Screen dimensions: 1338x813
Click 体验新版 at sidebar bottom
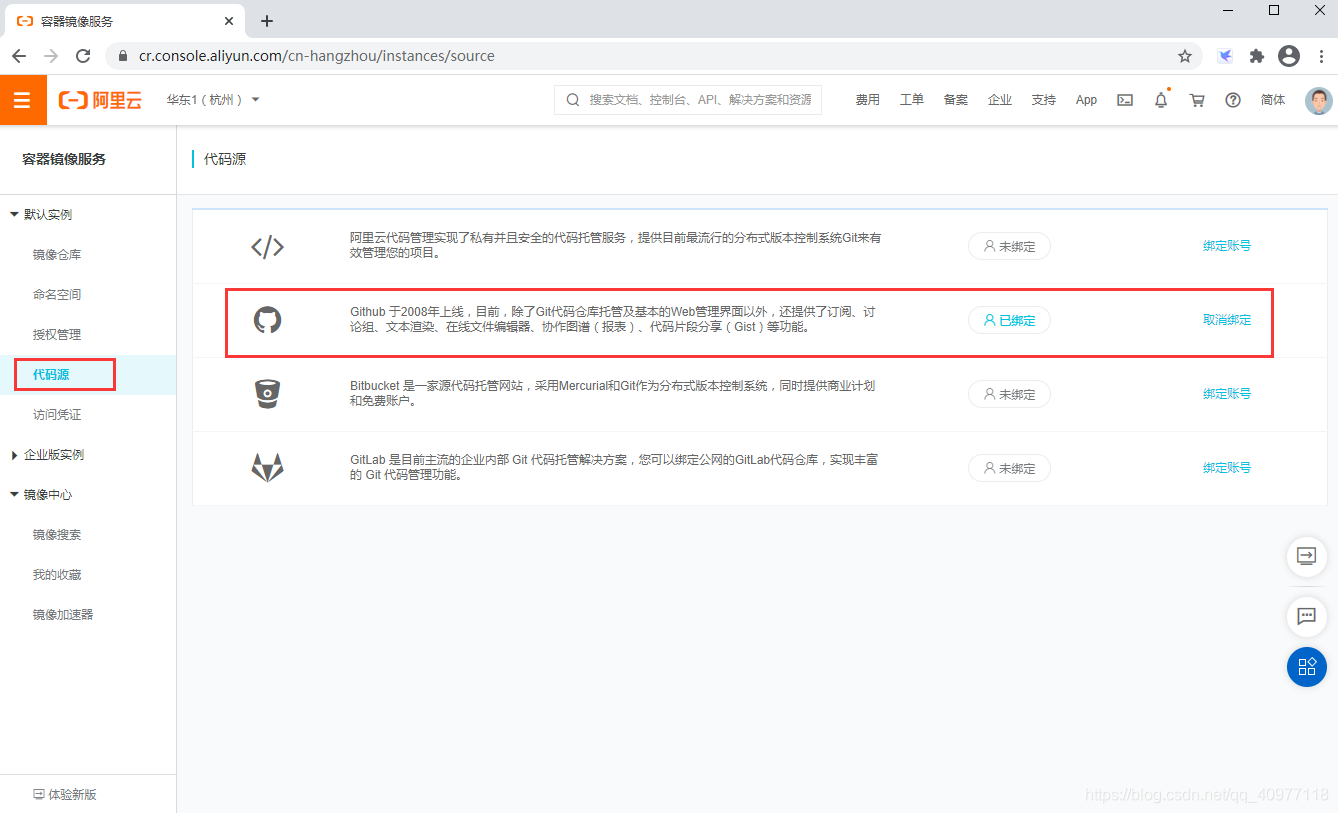point(65,795)
